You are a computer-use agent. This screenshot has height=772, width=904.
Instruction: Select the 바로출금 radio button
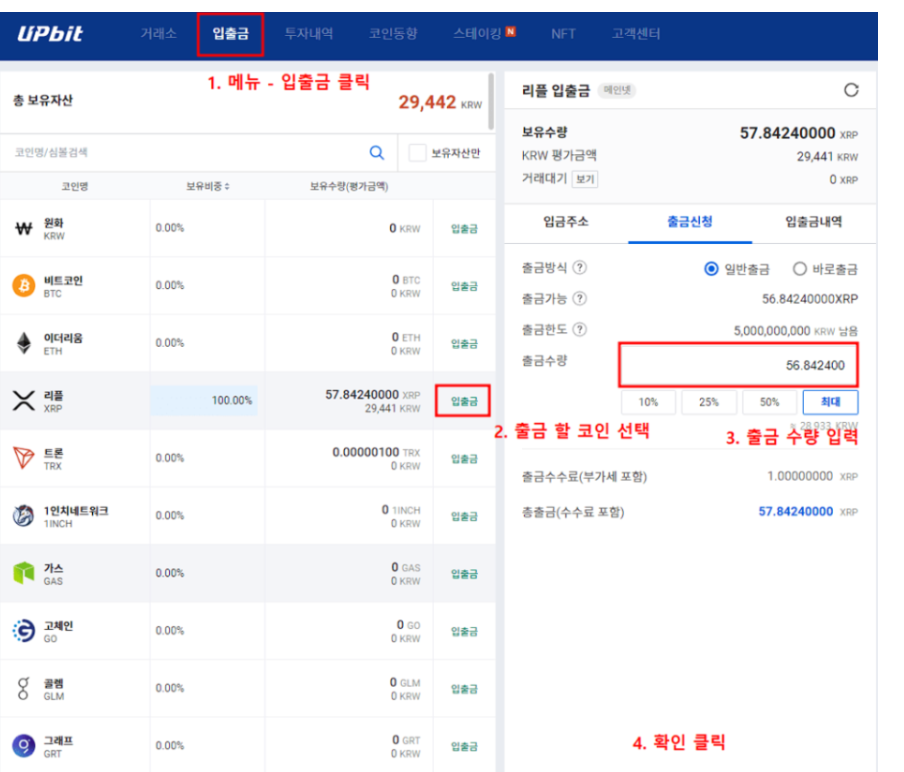pyautogui.click(x=799, y=269)
